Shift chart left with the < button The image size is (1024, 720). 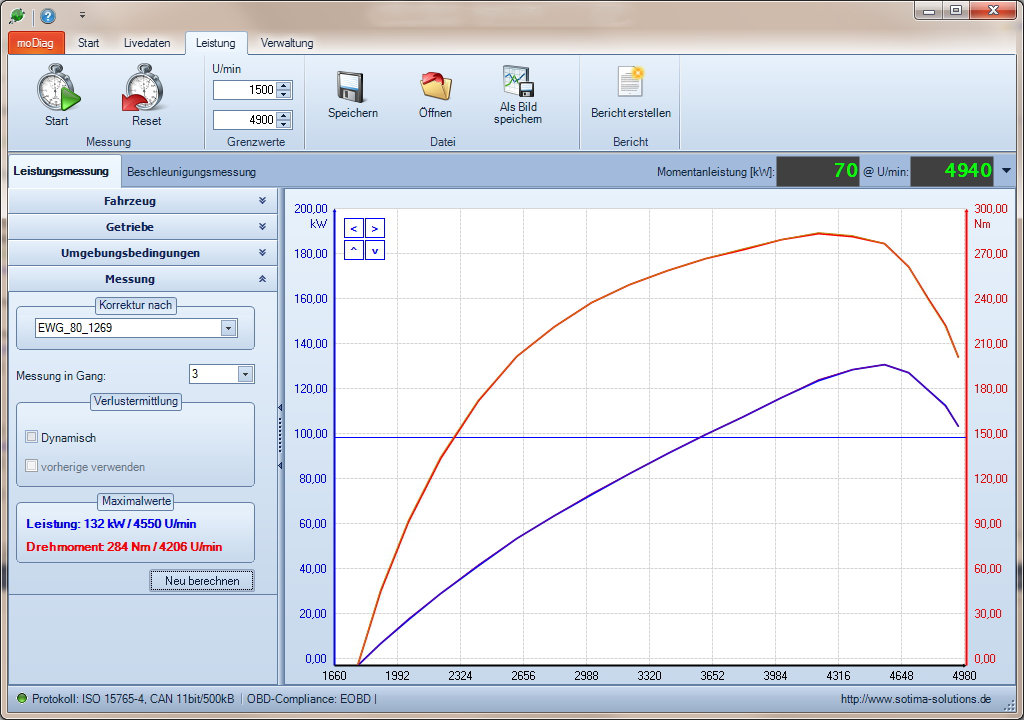tap(353, 228)
